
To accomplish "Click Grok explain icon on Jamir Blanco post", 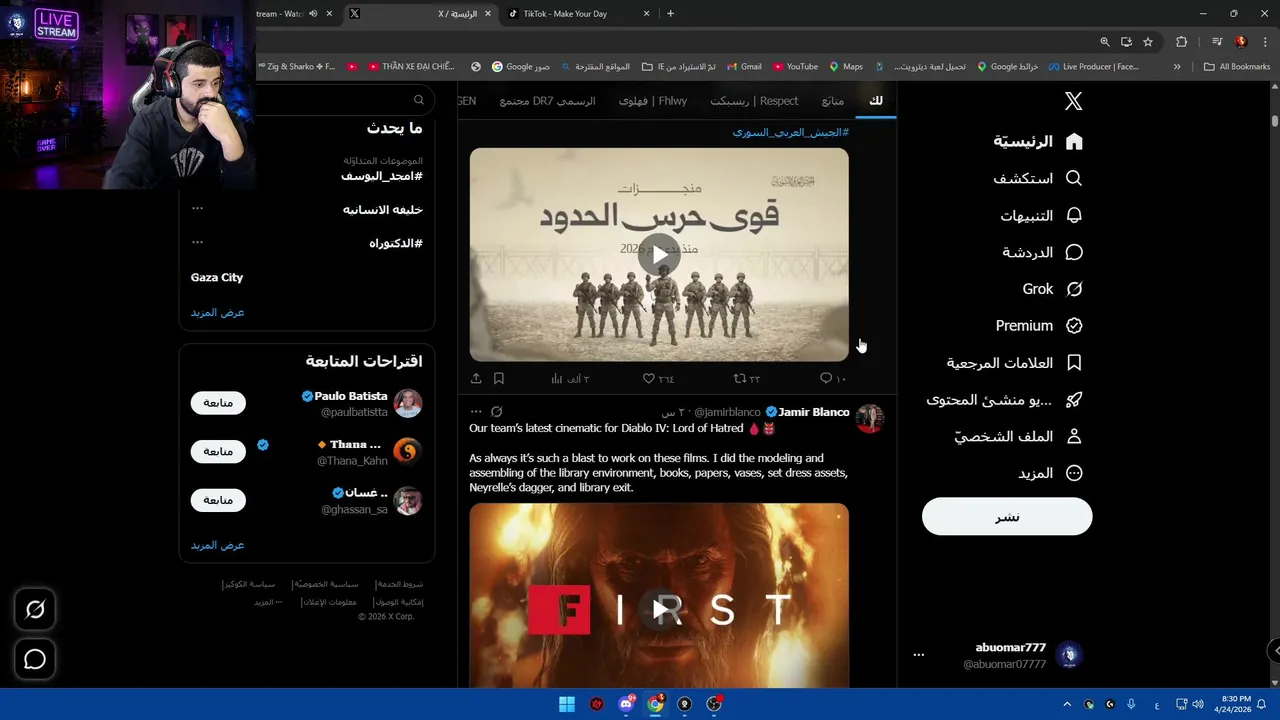I will tap(497, 412).
